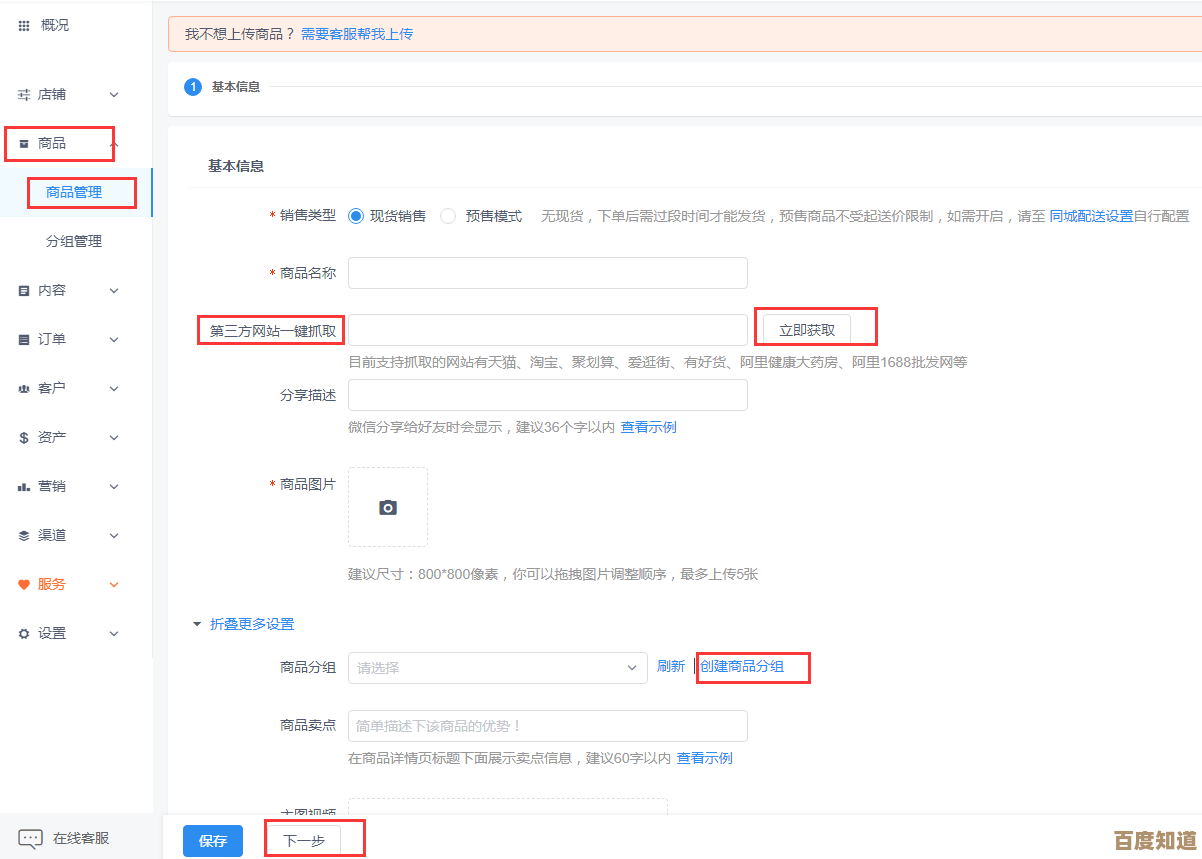Open the 概况 overview grid icon

pos(24,25)
